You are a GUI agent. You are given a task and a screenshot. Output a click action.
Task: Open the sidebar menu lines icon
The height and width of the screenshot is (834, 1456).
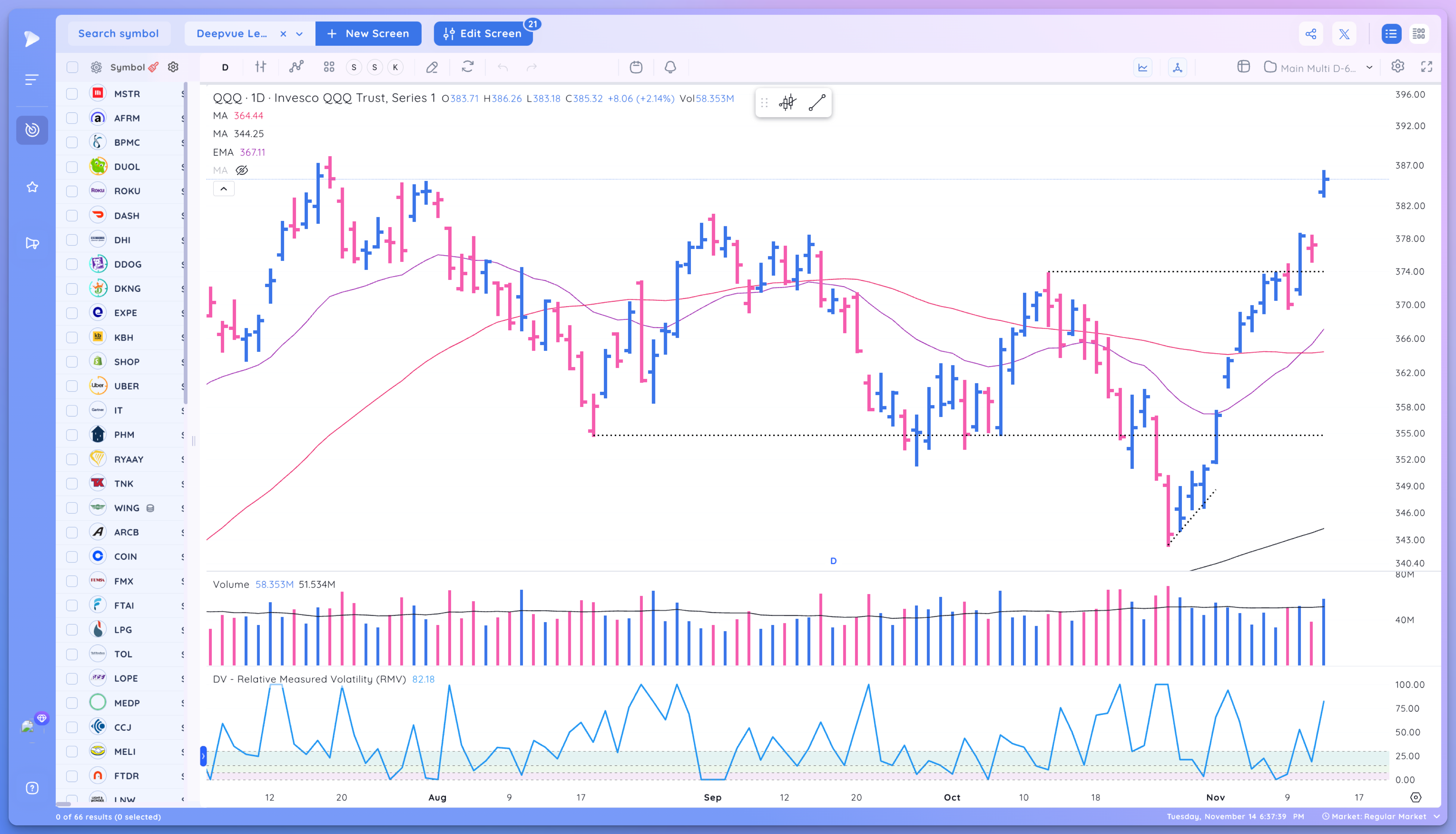point(32,79)
